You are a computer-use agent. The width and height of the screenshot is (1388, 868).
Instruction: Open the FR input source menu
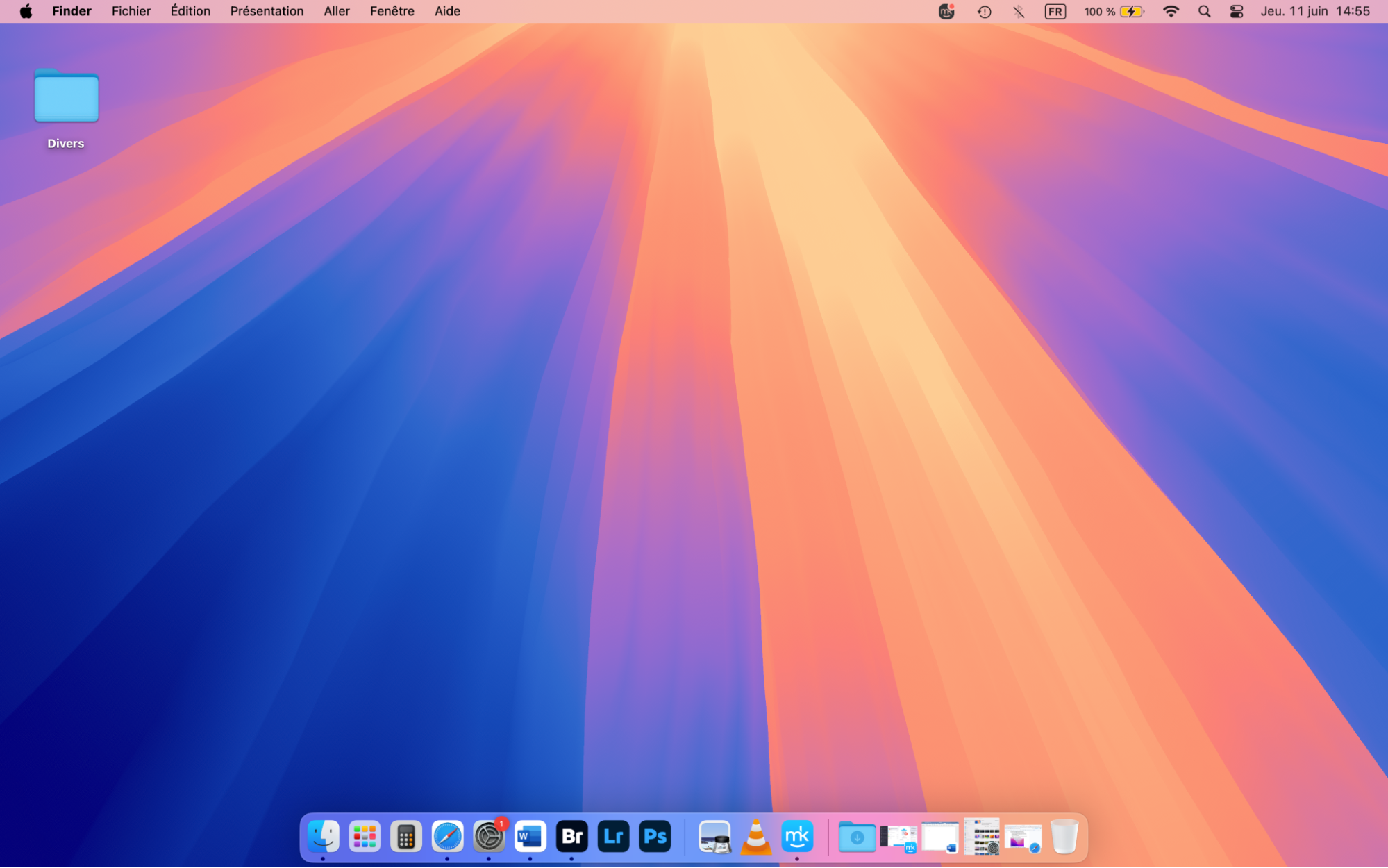[x=1055, y=12]
